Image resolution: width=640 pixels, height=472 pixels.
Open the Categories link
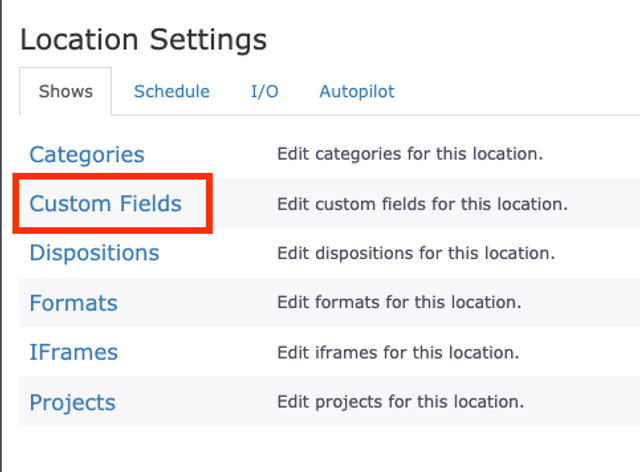pos(87,155)
